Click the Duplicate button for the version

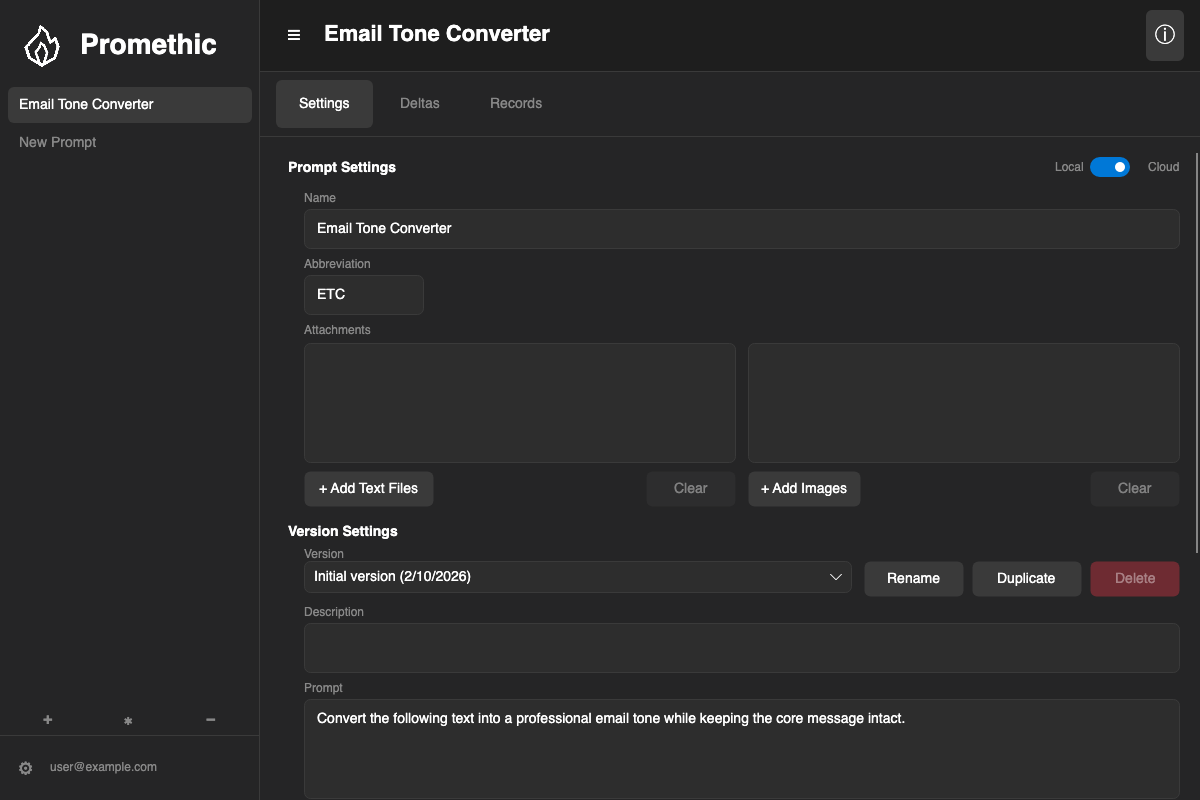pyautogui.click(x=1026, y=578)
